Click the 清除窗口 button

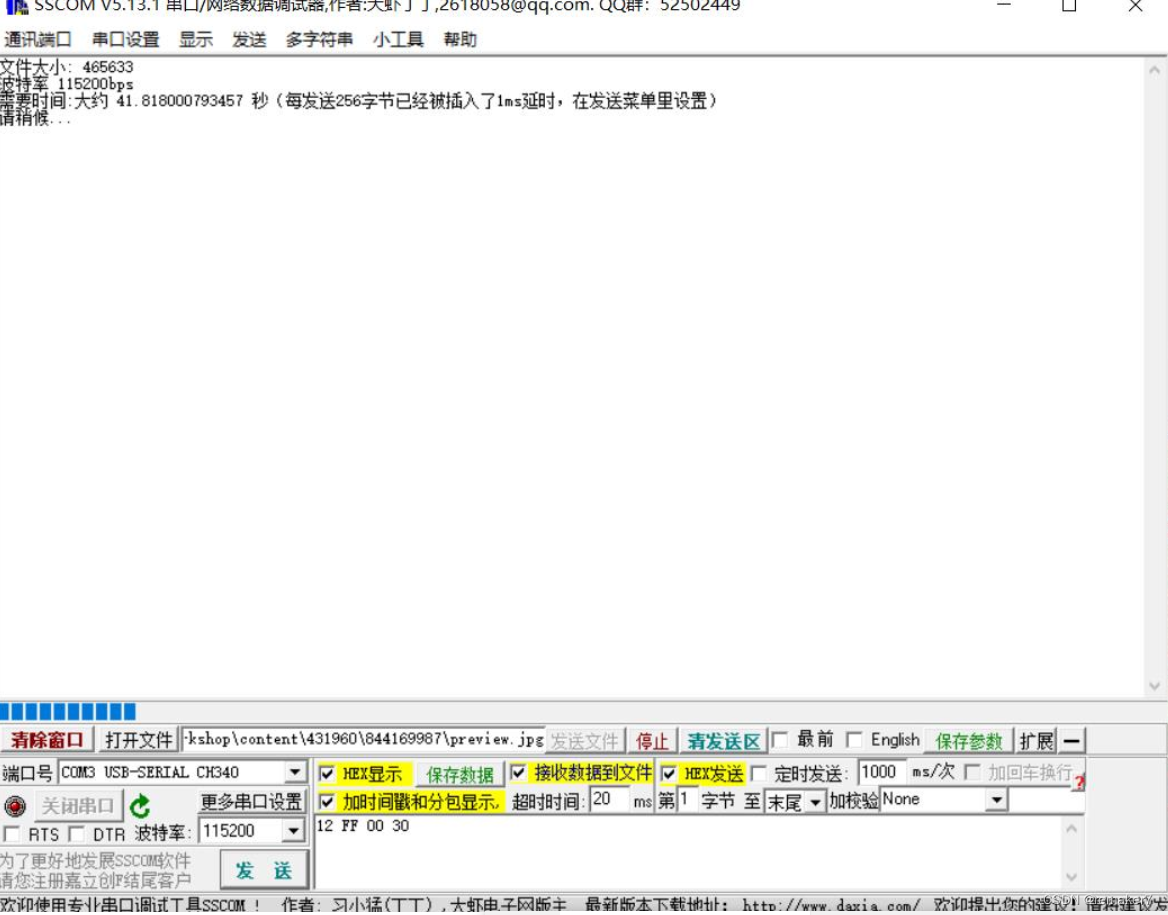click(47, 741)
